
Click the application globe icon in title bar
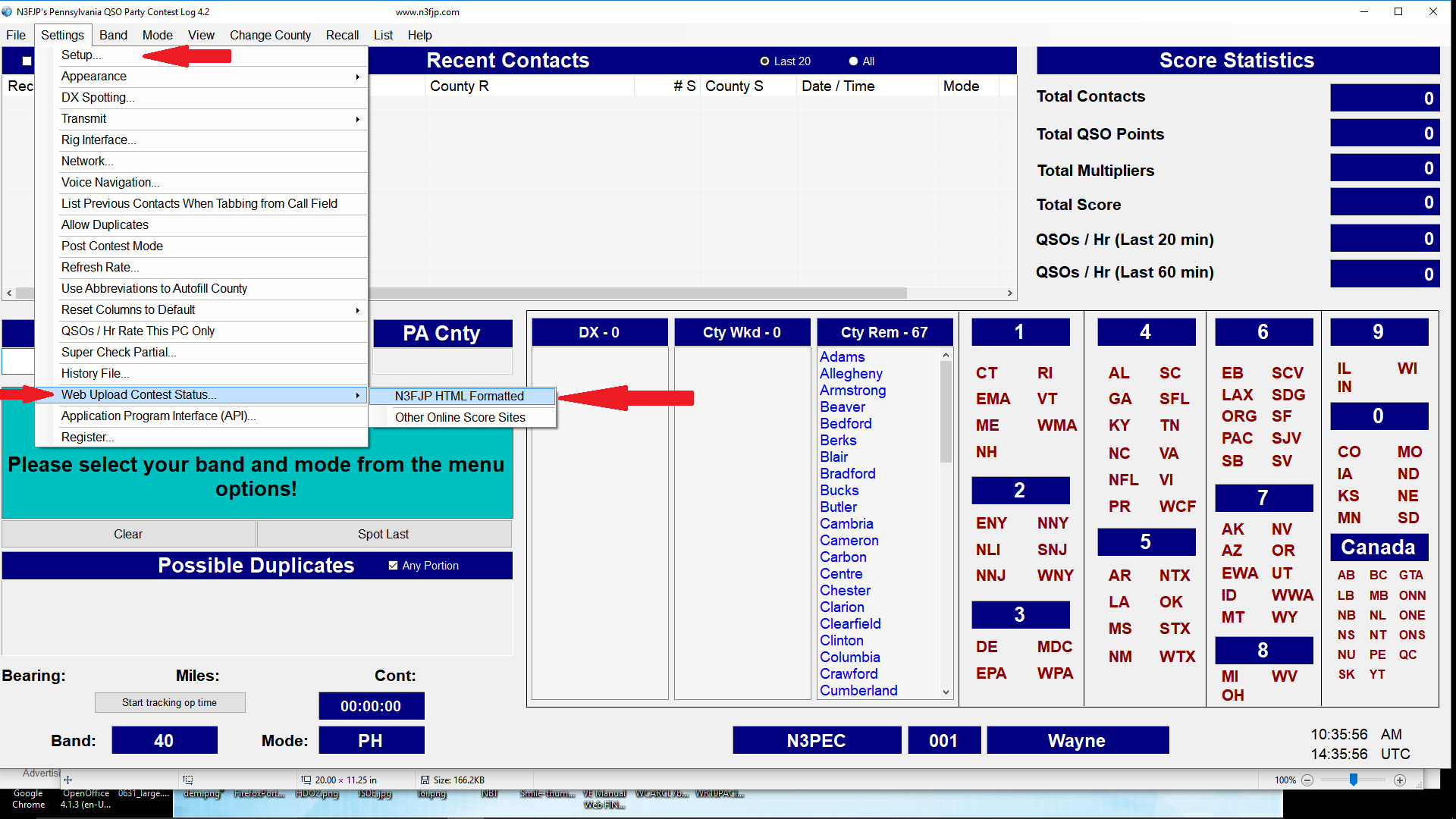point(8,11)
